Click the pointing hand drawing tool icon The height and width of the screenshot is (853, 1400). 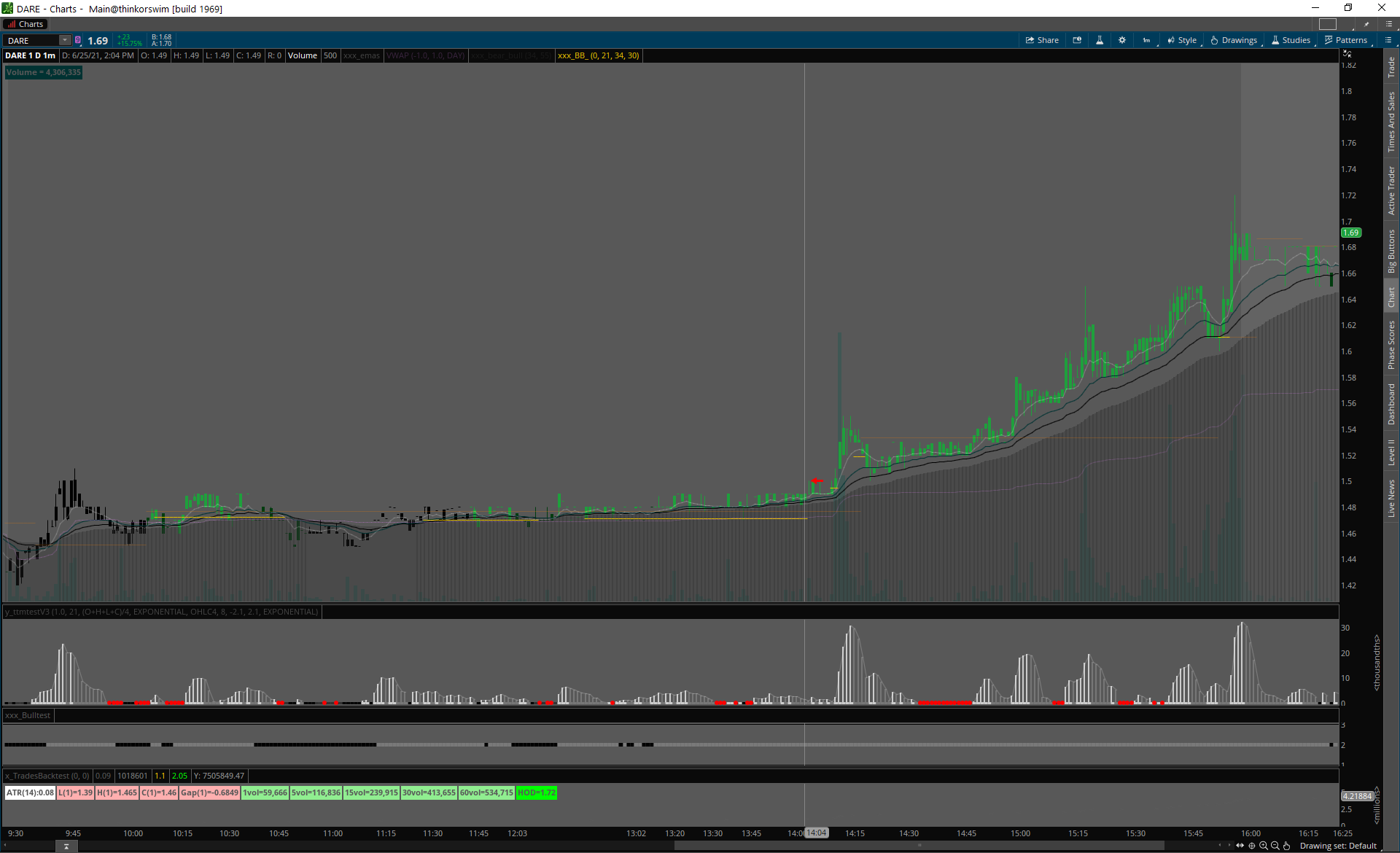point(1287,846)
